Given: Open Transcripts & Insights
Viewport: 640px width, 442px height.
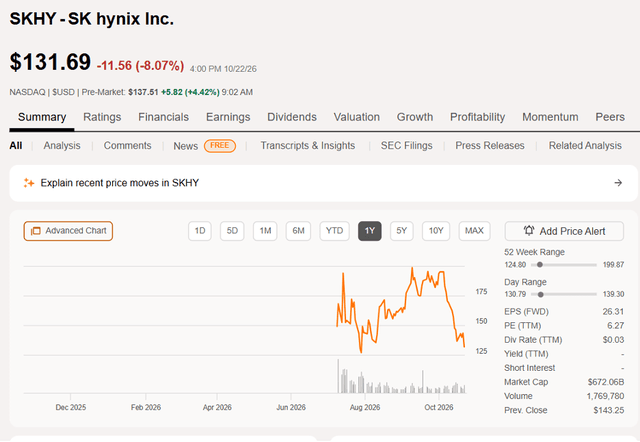Looking at the screenshot, I should coord(308,146).
